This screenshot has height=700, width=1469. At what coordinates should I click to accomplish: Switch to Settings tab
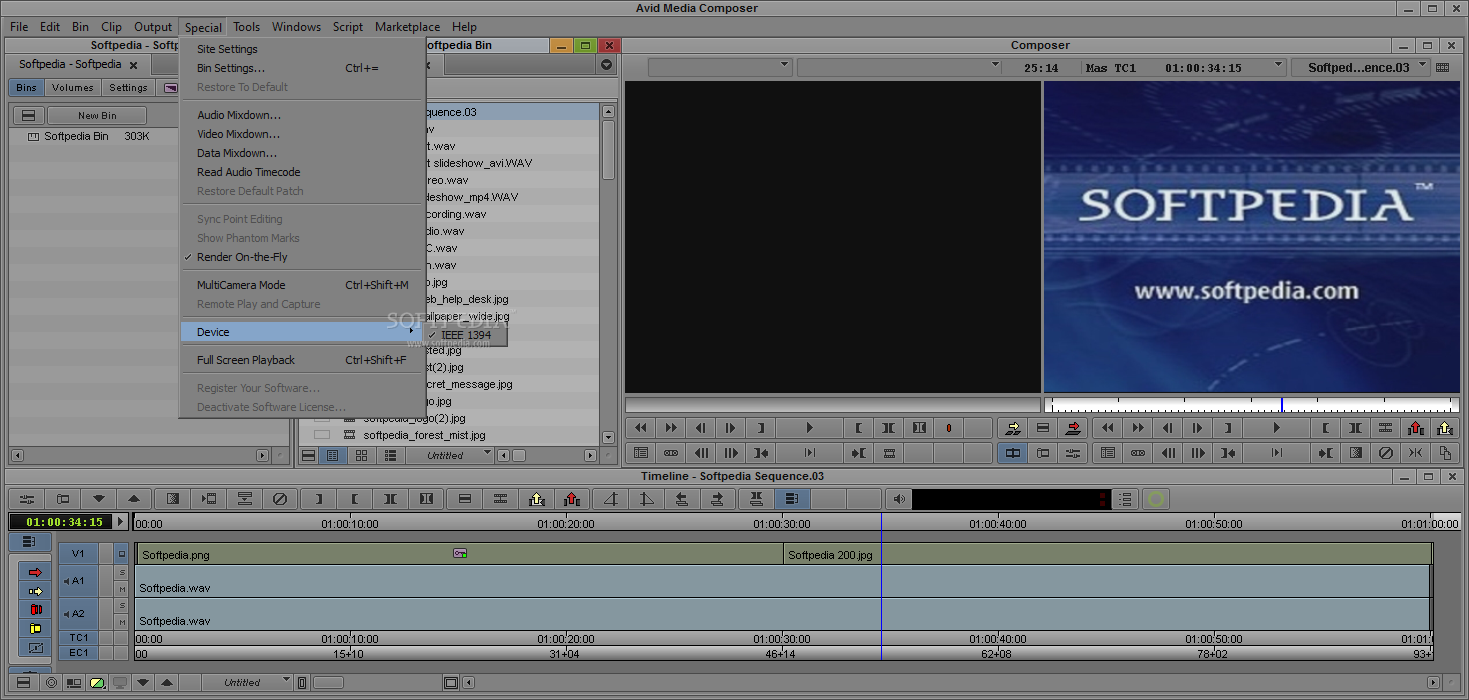pyautogui.click(x=128, y=88)
